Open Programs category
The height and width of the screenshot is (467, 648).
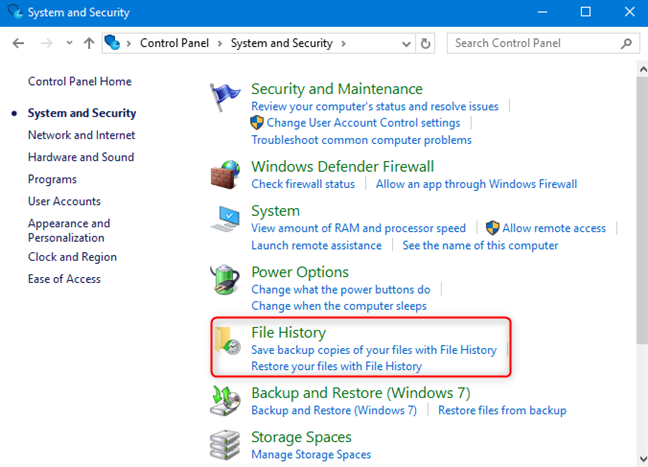point(52,179)
